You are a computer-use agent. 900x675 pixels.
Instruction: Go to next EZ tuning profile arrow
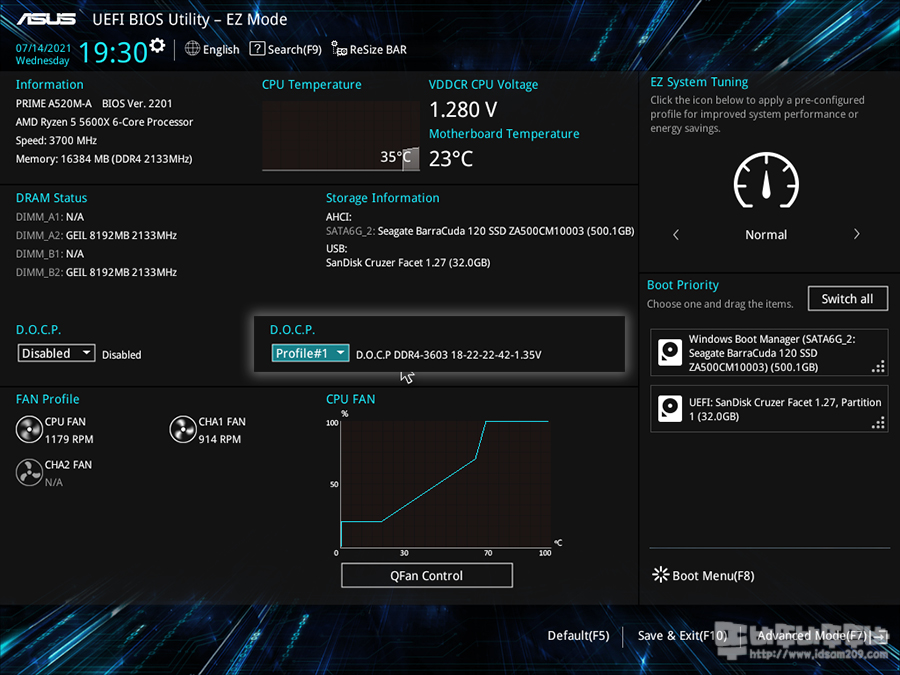[856, 234]
